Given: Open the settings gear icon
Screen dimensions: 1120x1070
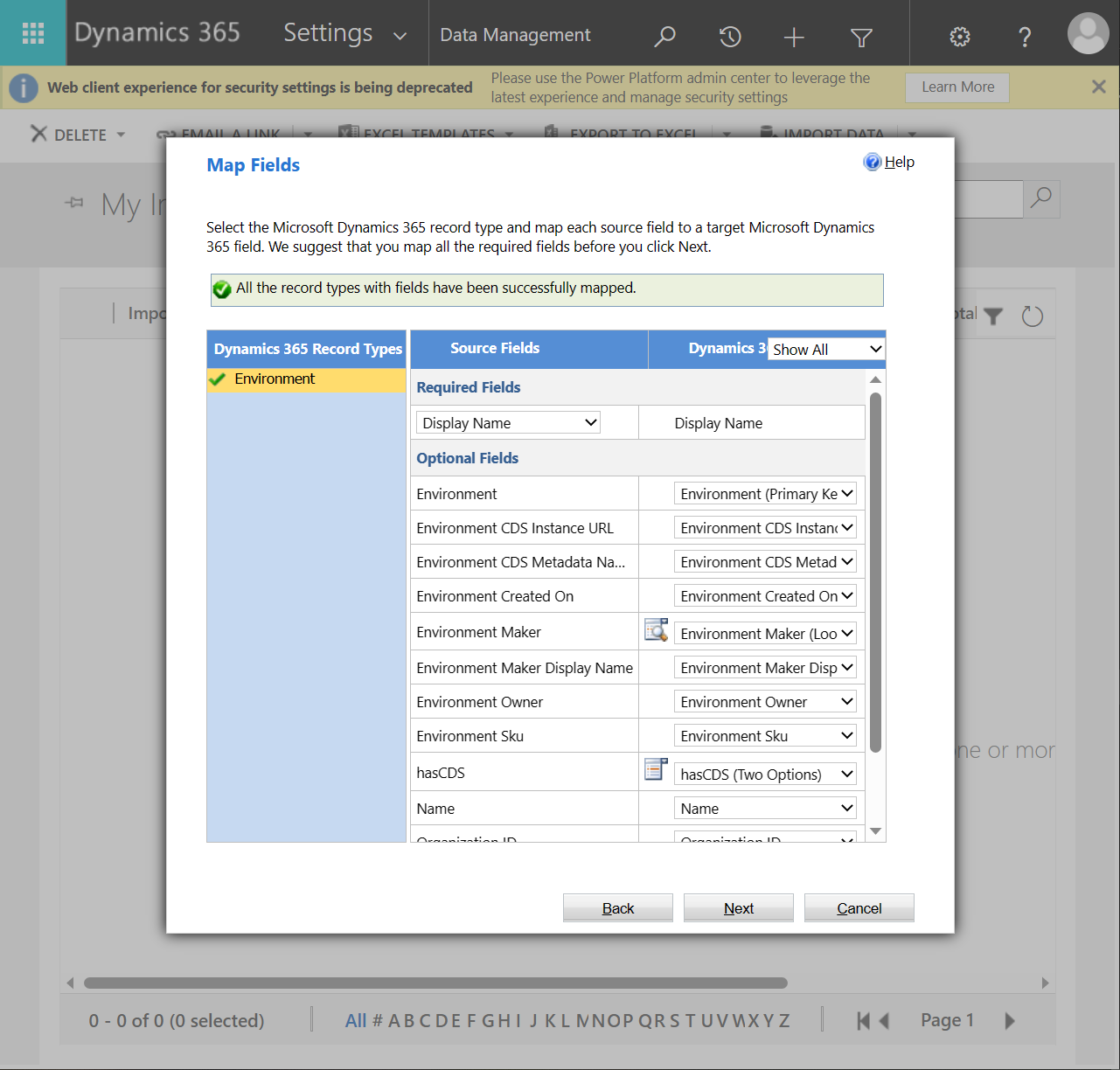Looking at the screenshot, I should coord(959,37).
